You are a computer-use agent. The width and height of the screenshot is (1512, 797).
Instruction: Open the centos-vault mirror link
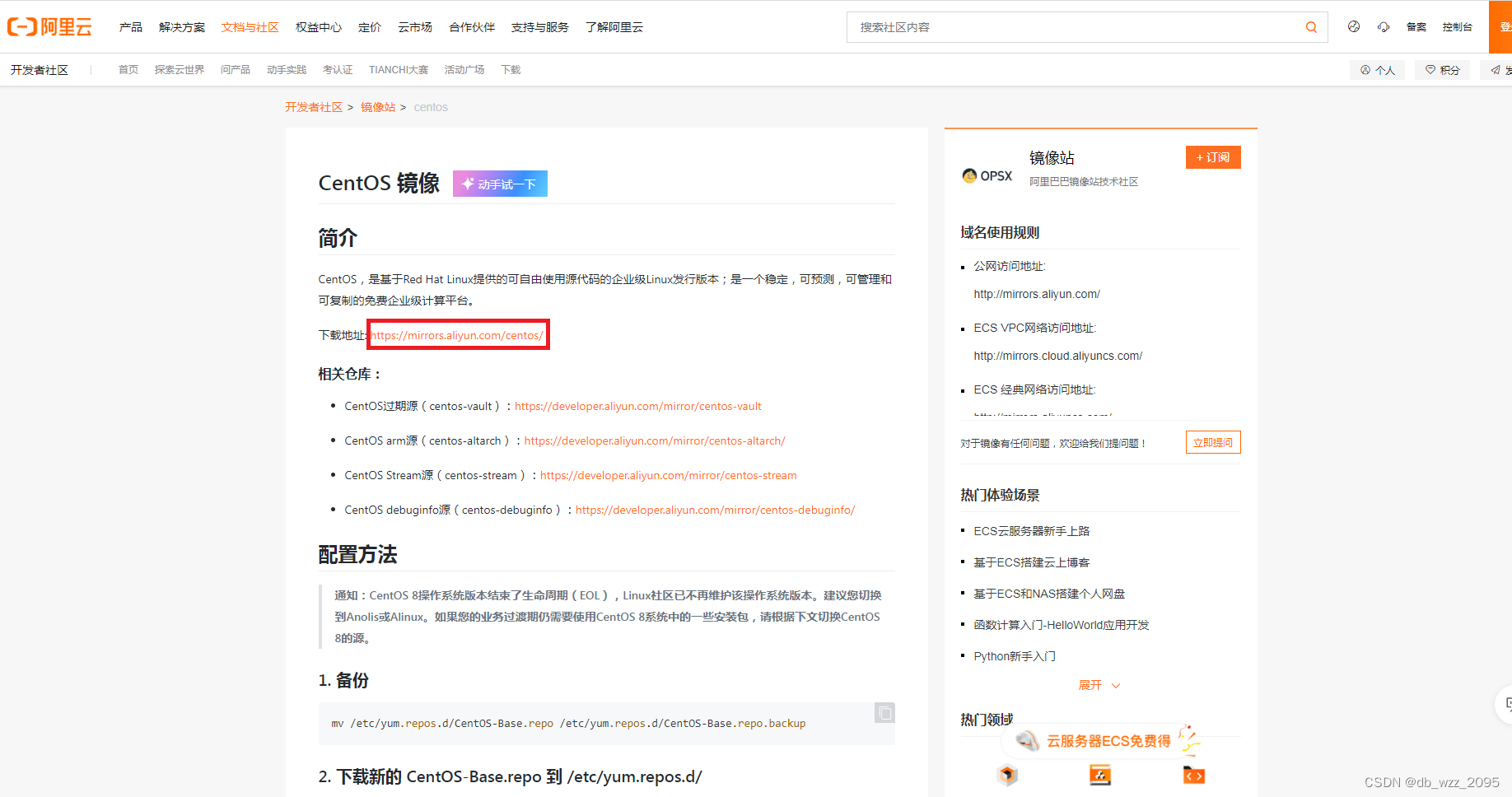click(x=638, y=406)
